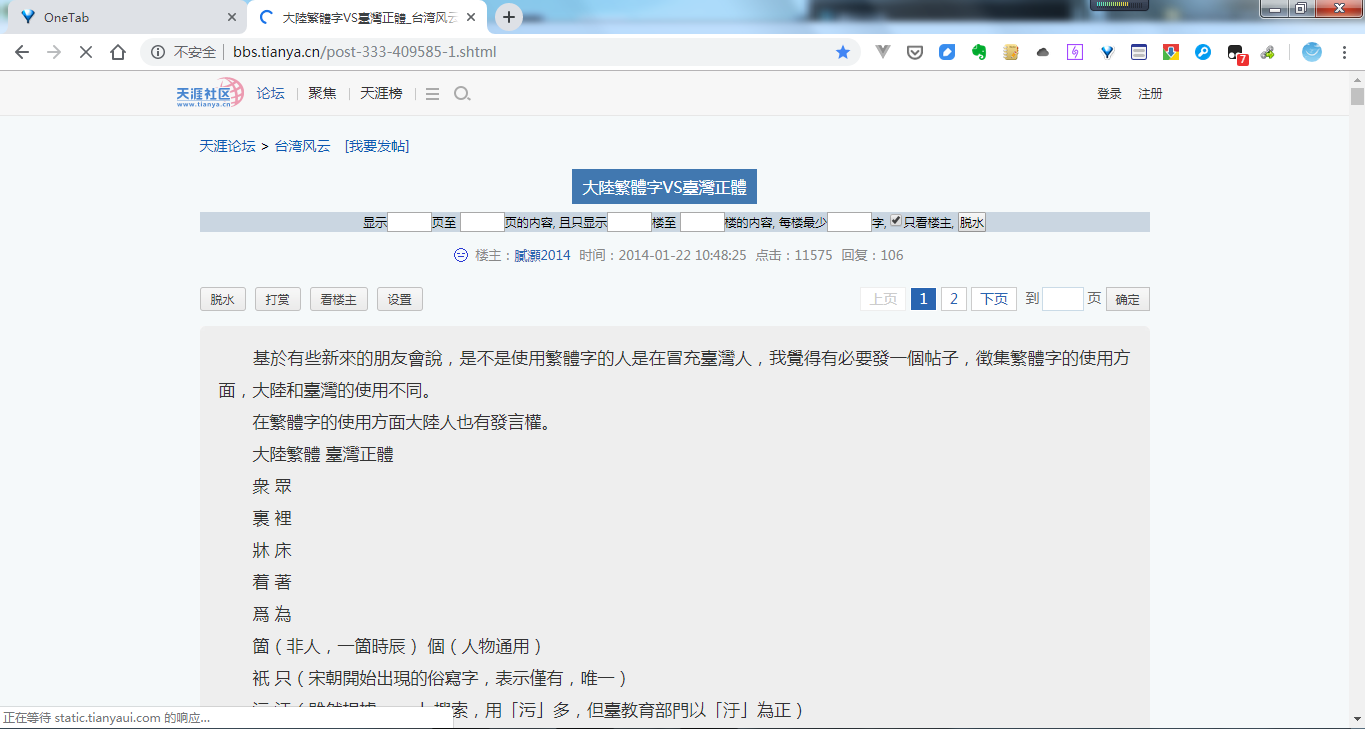Stop loading the current page
This screenshot has width=1365, height=729.
pos(85,52)
